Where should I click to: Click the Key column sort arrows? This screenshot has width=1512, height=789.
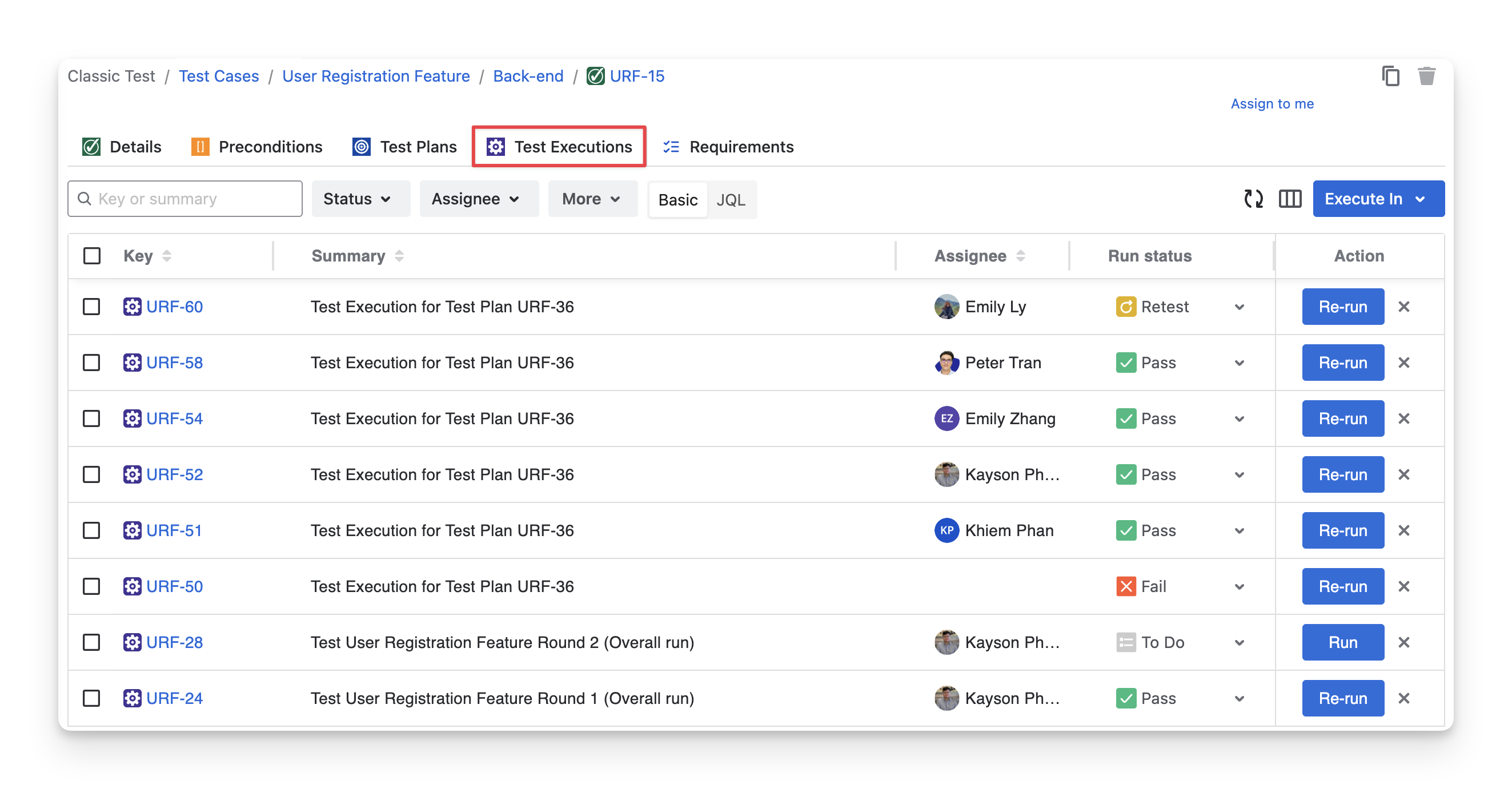pyautogui.click(x=167, y=256)
